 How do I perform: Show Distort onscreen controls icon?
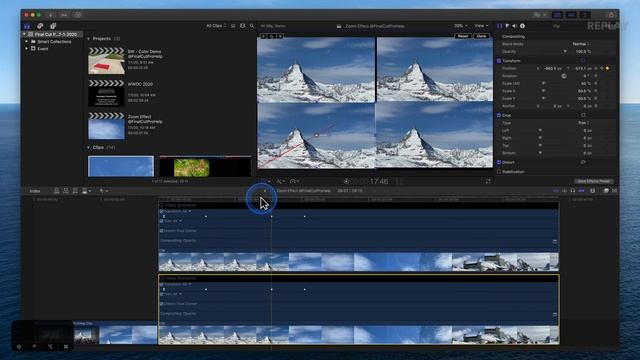(583, 162)
